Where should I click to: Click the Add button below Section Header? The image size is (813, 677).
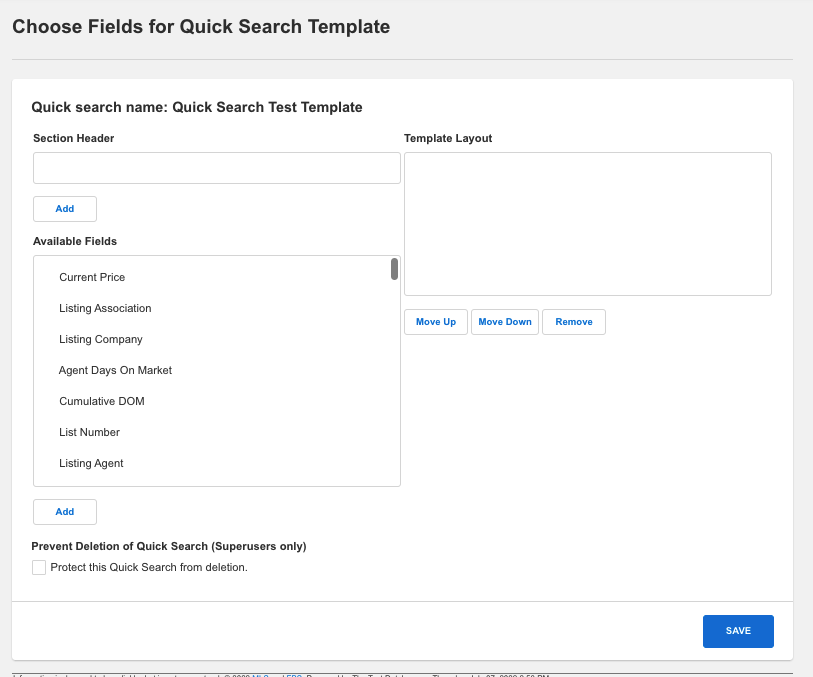(64, 209)
